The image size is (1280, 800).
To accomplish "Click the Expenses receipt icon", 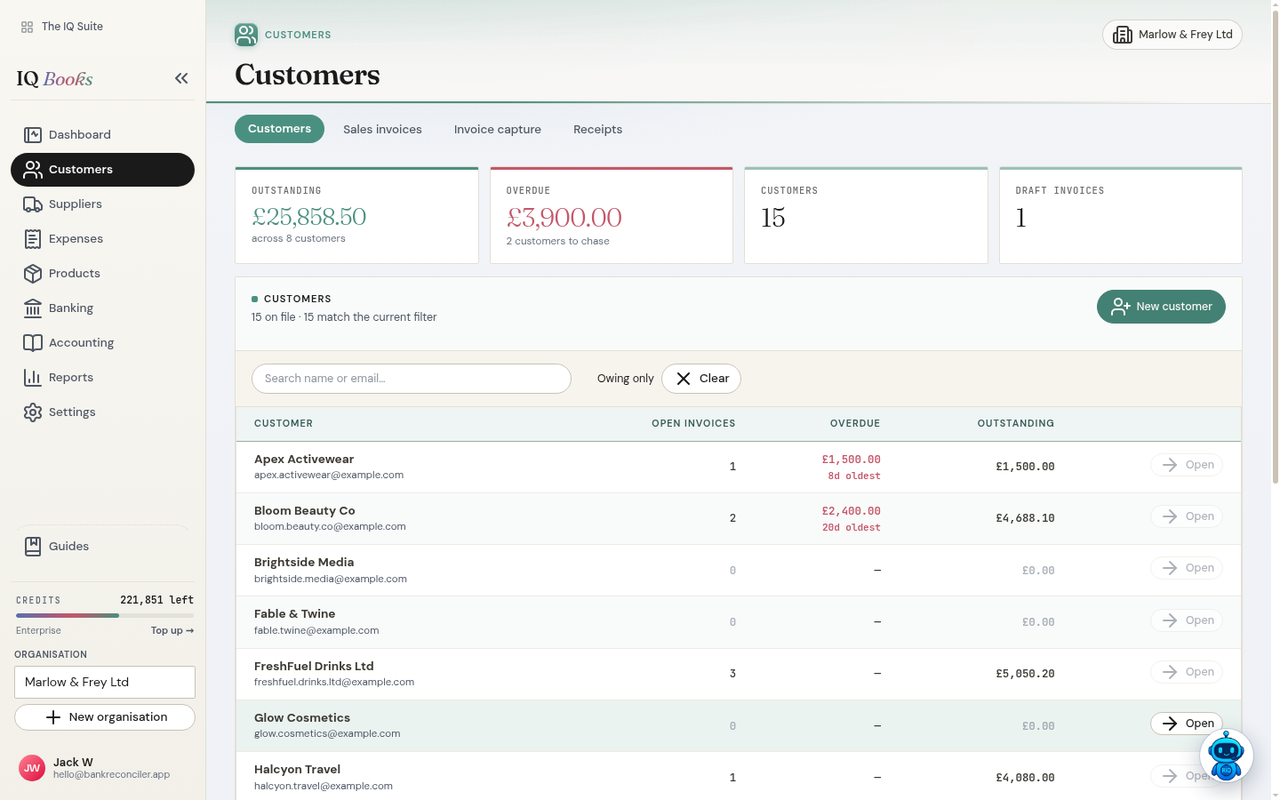I will pos(33,239).
